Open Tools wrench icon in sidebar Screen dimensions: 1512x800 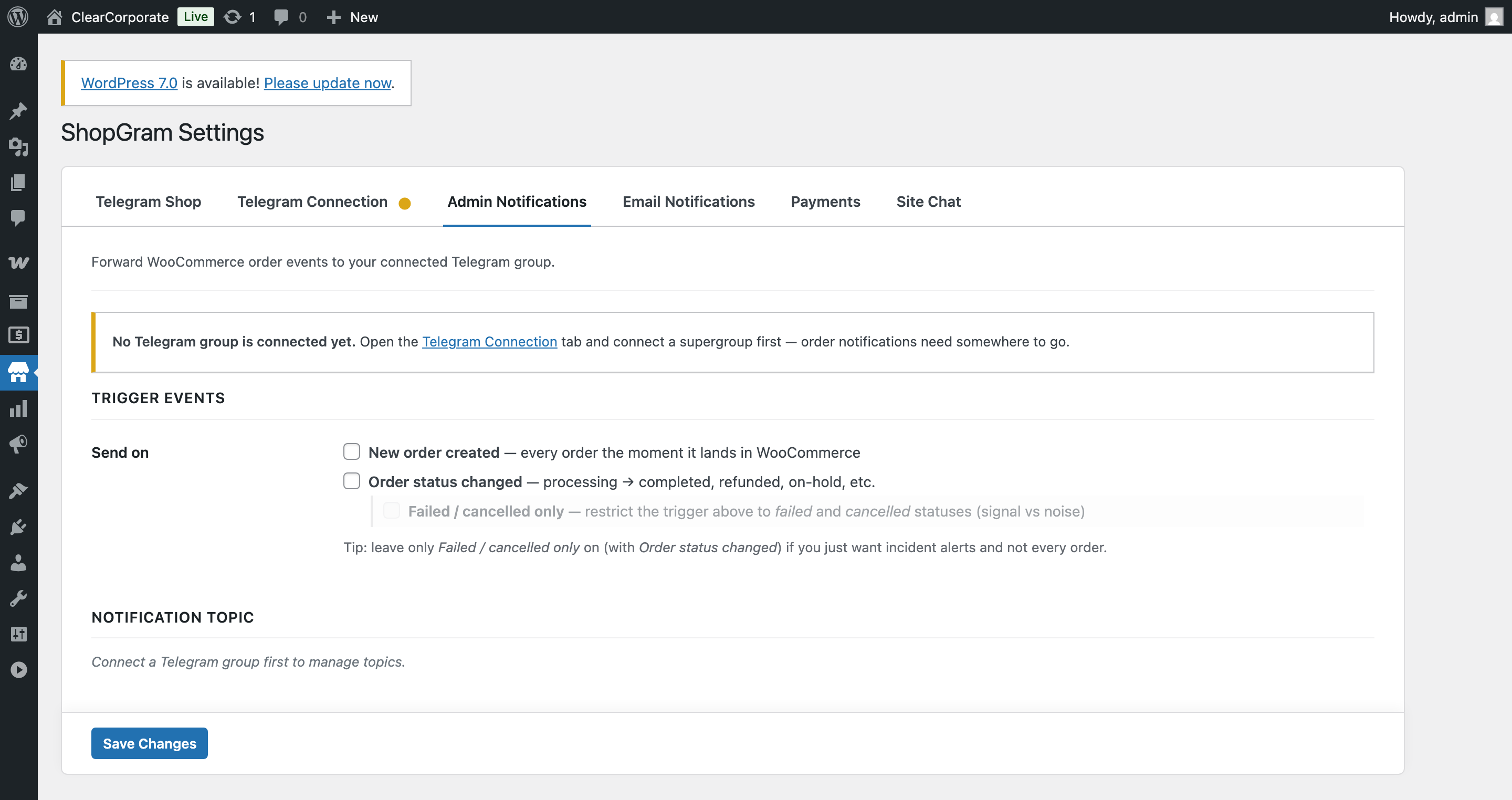tap(19, 598)
